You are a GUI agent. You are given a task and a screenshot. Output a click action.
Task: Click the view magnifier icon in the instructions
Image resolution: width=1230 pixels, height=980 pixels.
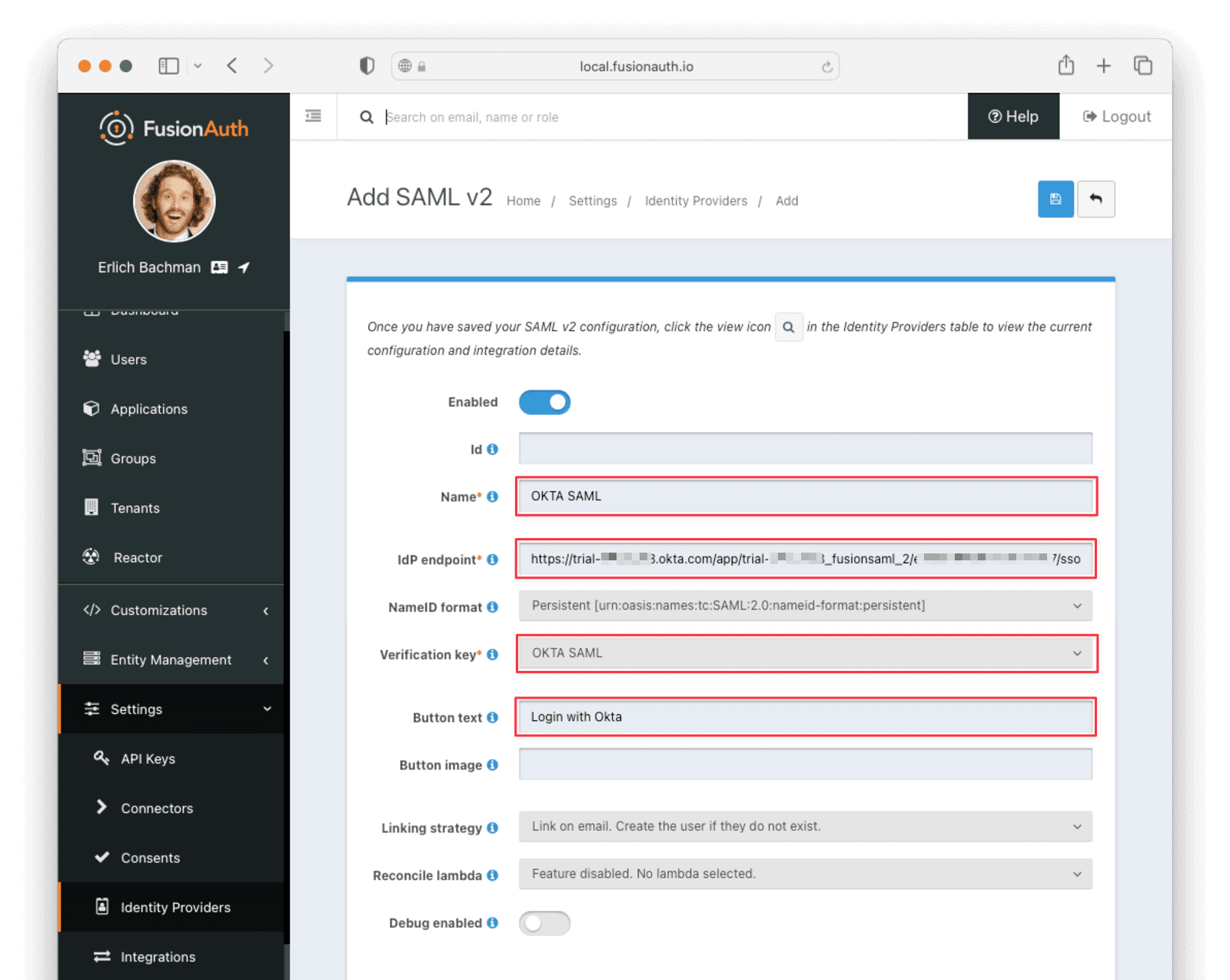(x=789, y=327)
